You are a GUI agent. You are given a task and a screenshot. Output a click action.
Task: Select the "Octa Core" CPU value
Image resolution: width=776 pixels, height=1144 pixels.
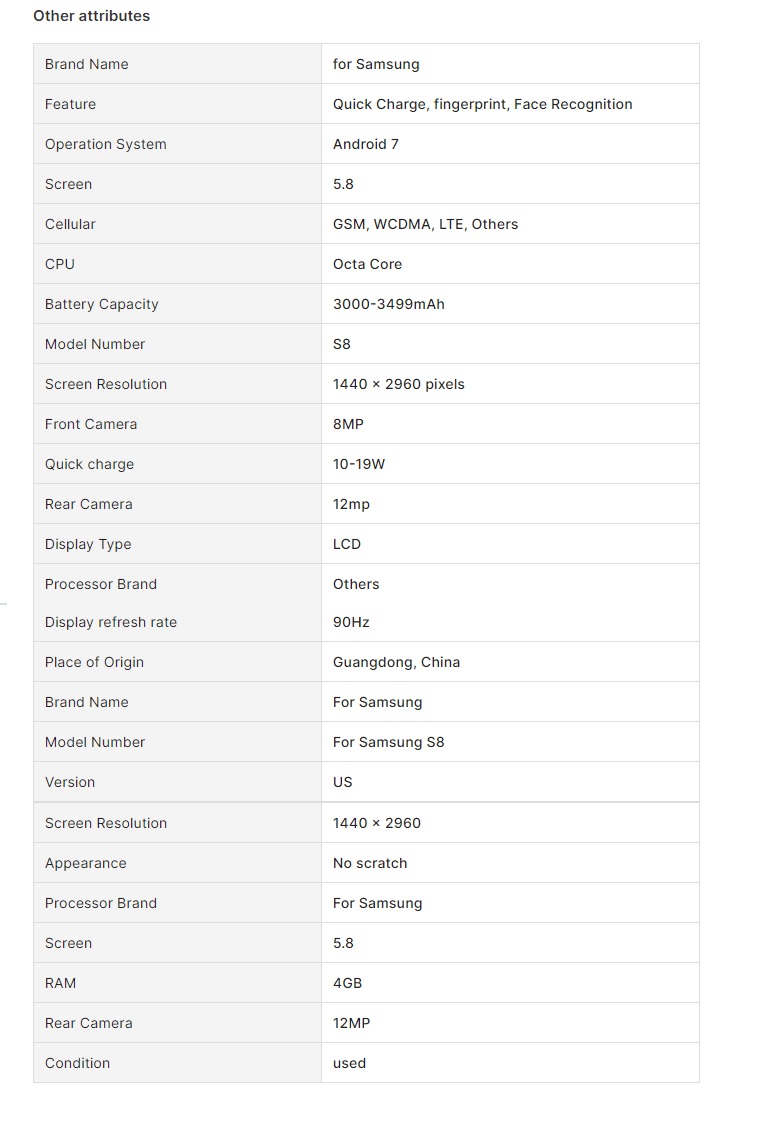367,264
